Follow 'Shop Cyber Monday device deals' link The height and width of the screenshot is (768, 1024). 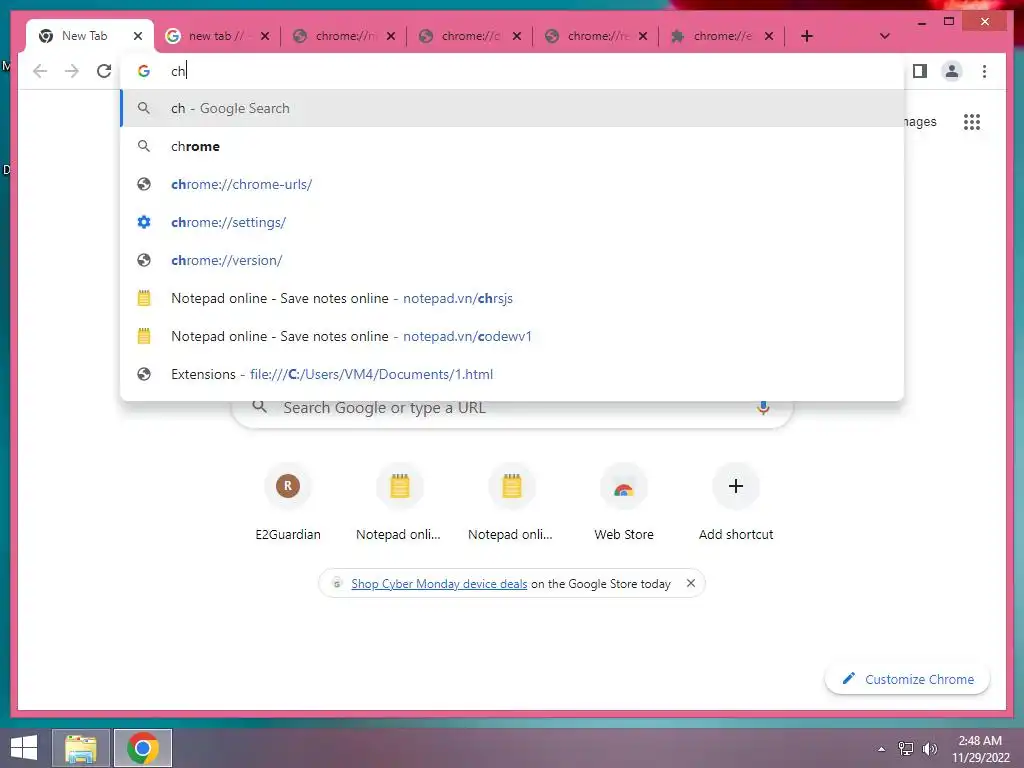coord(439,584)
